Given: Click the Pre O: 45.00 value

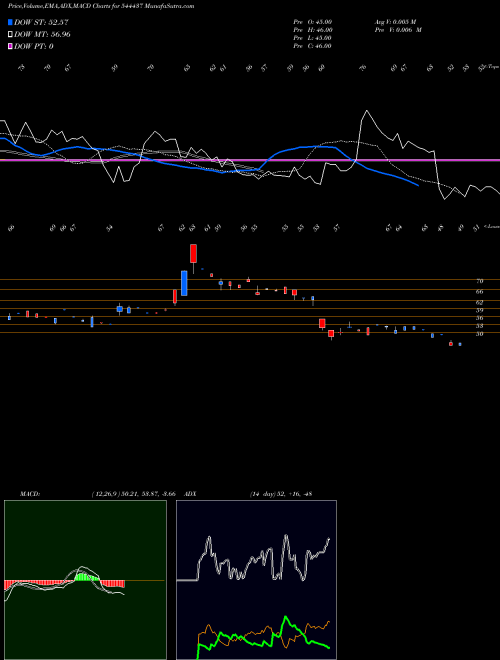Looking at the screenshot, I should [313, 22].
